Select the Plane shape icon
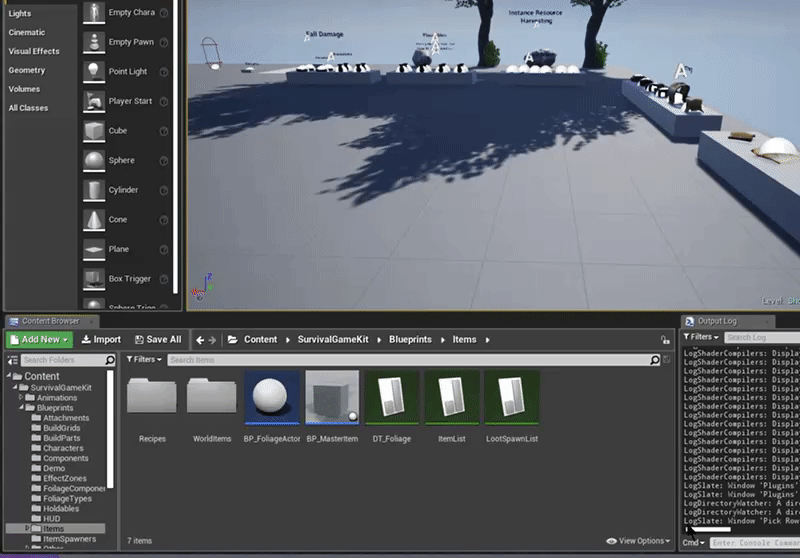This screenshot has height=558, width=800. (94, 249)
